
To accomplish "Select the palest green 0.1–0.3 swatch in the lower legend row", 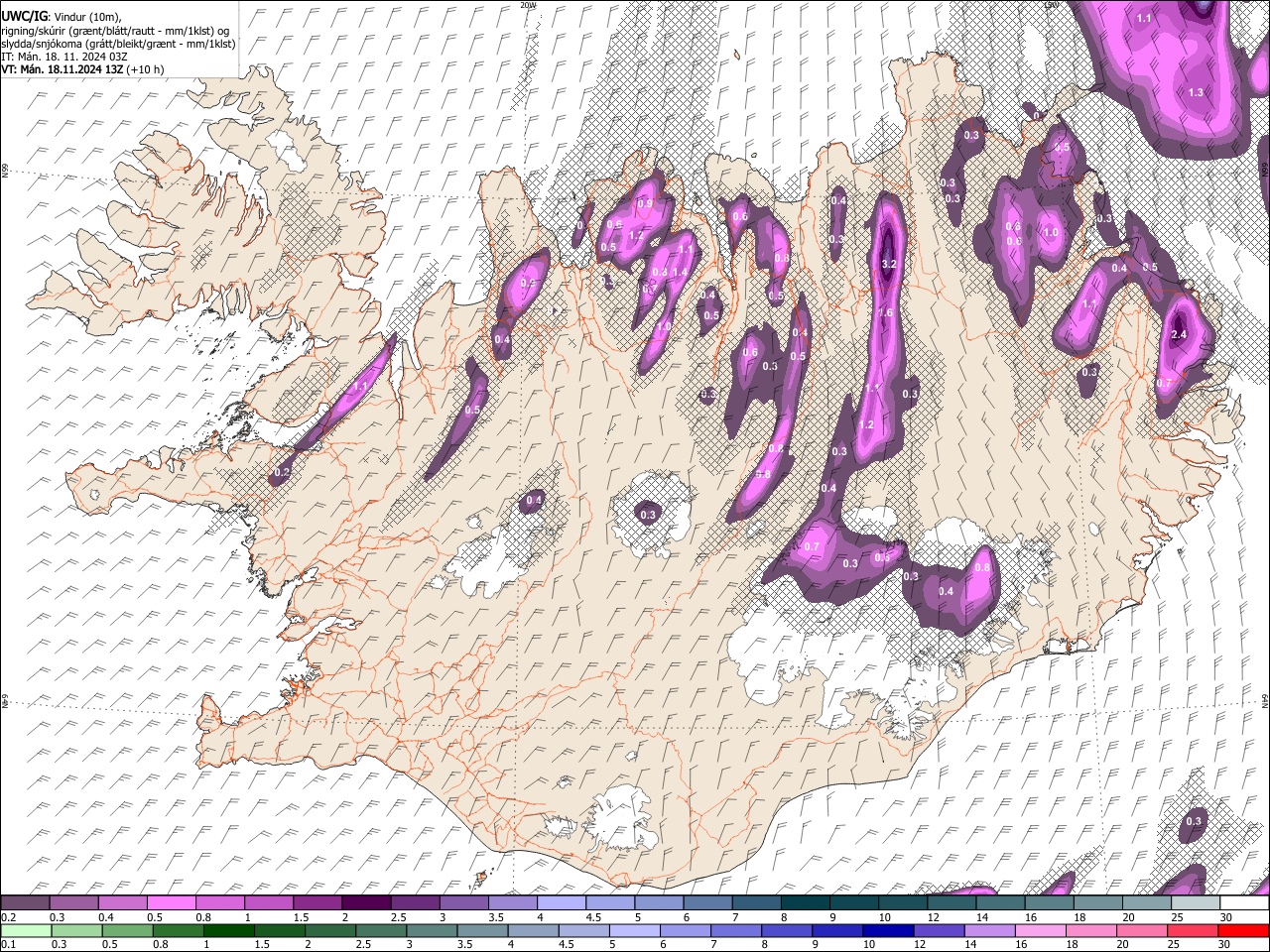I will click(26, 930).
